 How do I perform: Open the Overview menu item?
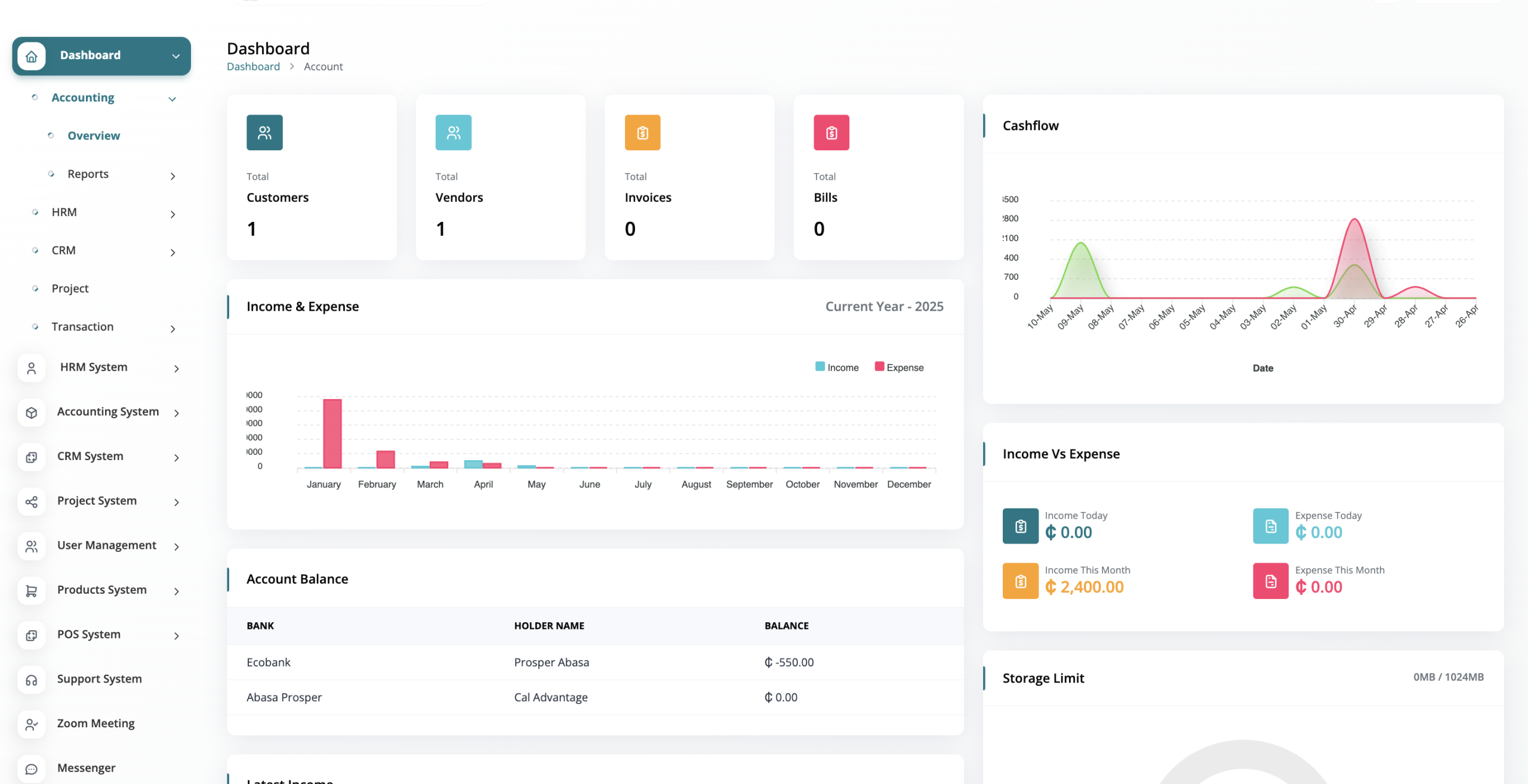click(x=94, y=135)
